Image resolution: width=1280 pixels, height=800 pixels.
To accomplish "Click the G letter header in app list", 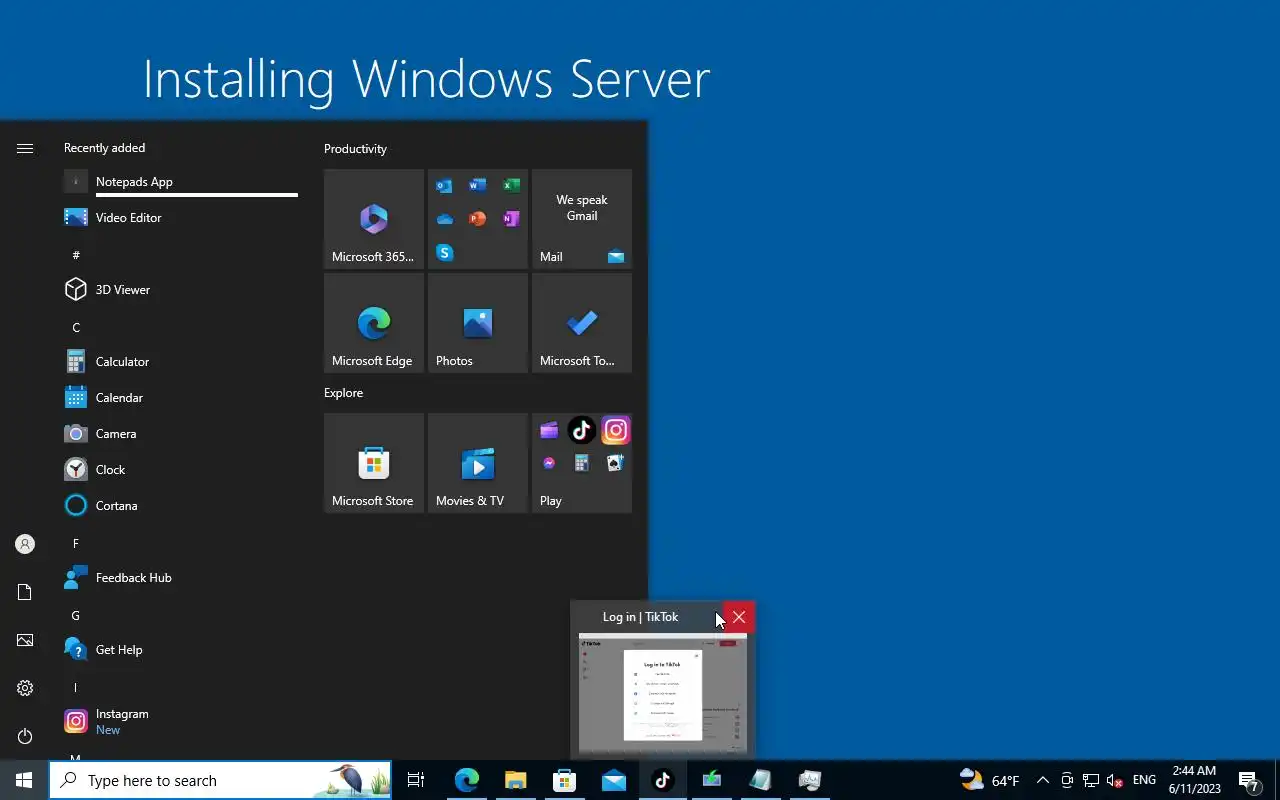I will click(x=76, y=615).
